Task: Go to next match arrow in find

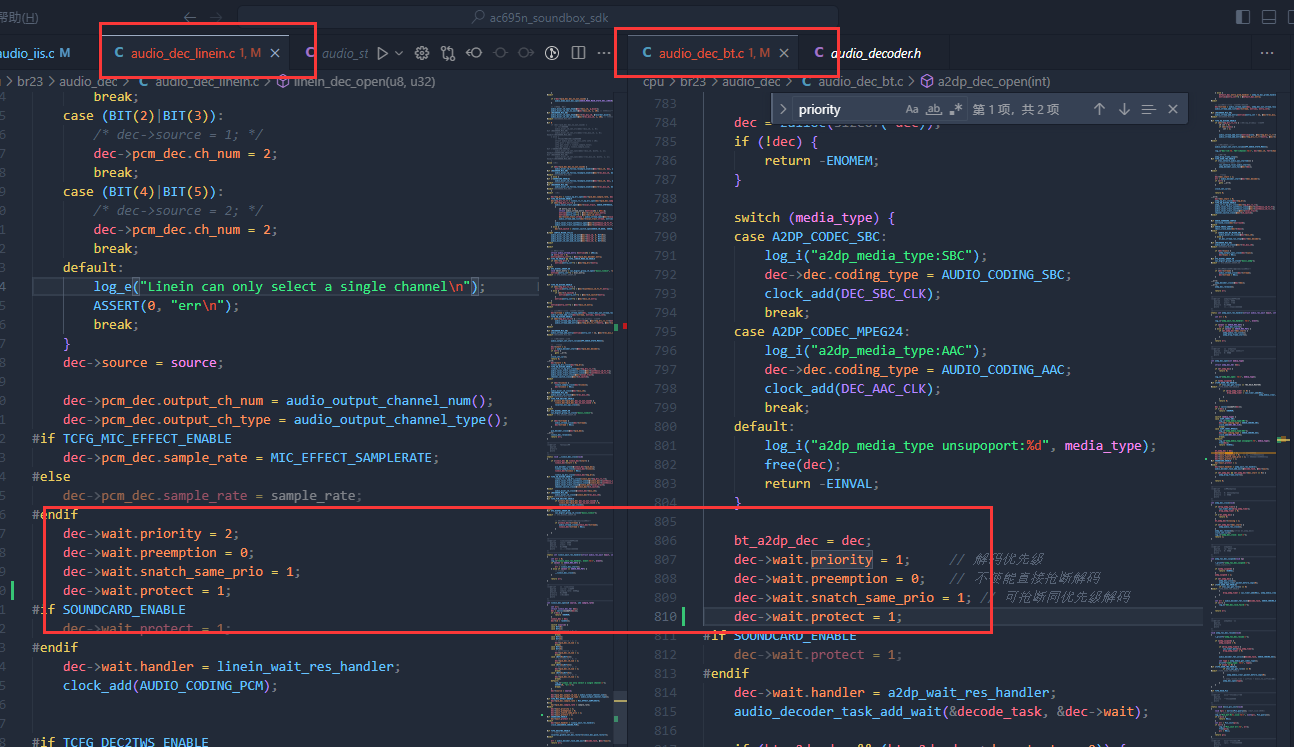Action: (x=1124, y=109)
